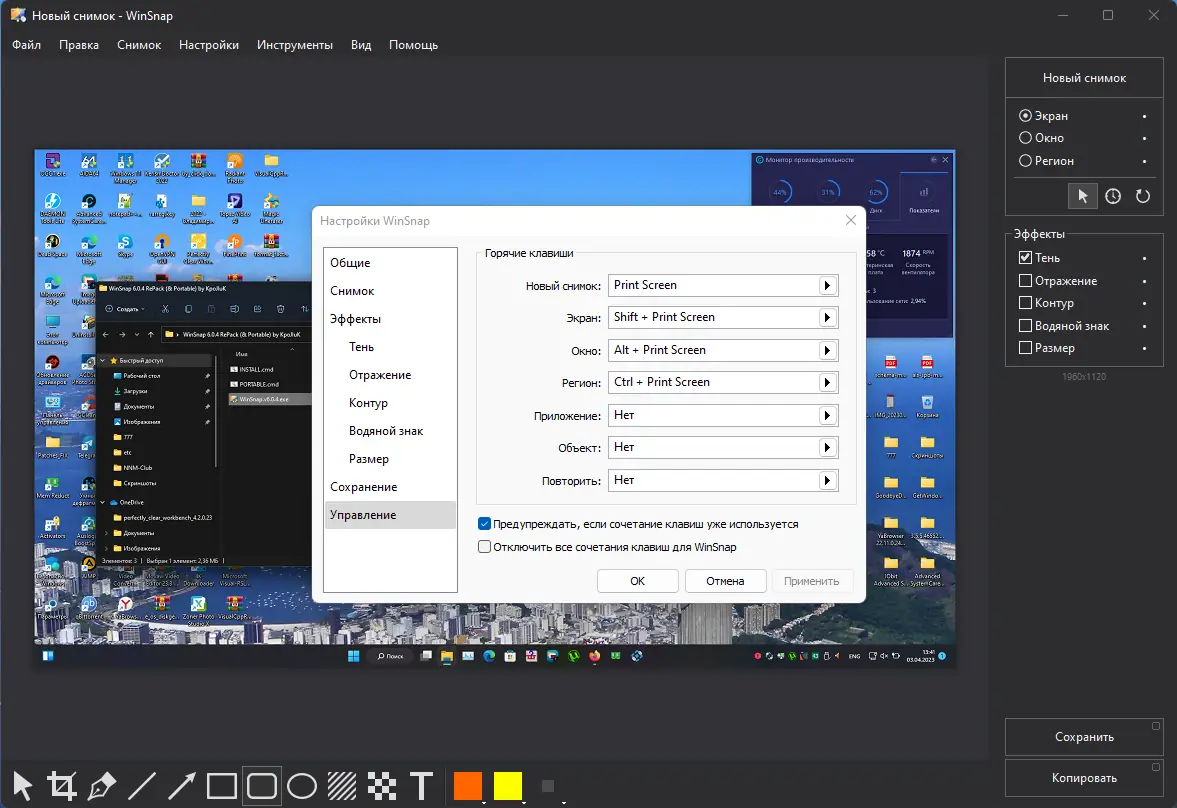Pick the Ellipse shape tool
The height and width of the screenshot is (808, 1177).
302,786
